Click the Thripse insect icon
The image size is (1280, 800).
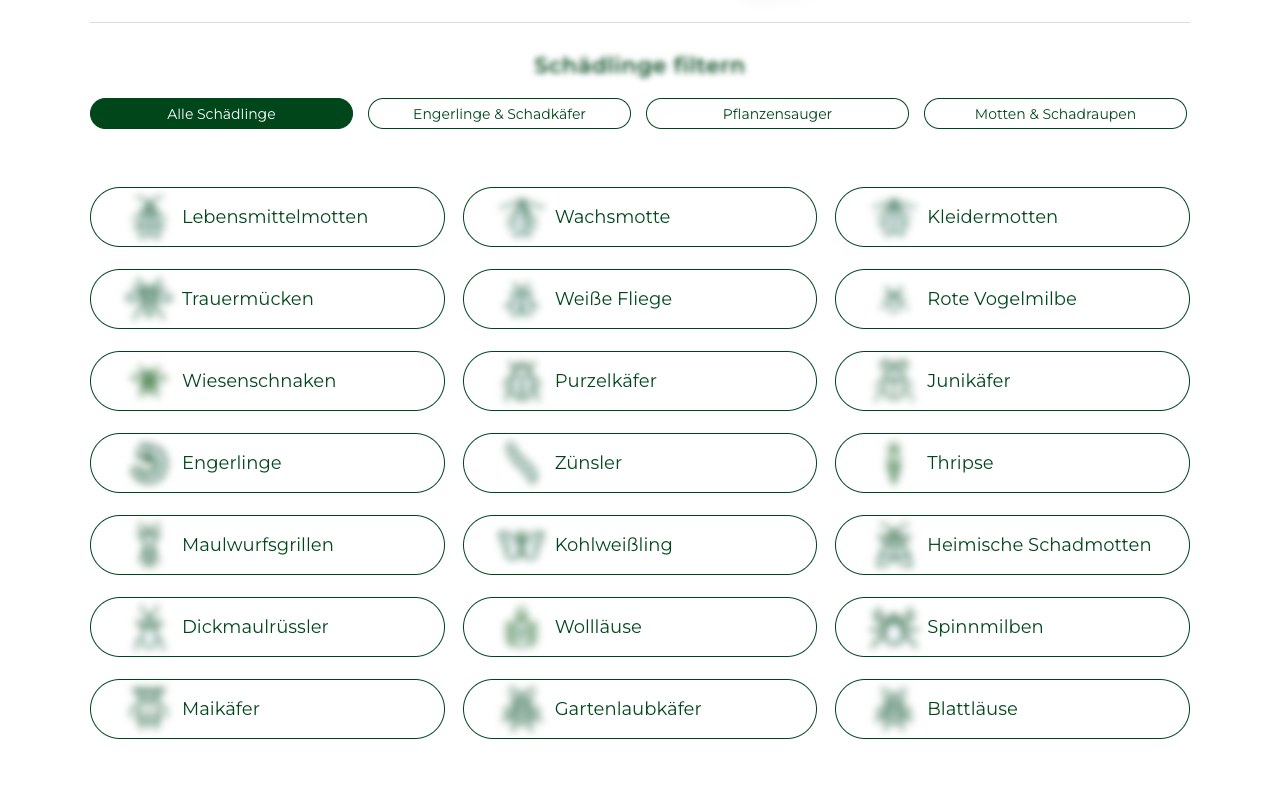893,463
